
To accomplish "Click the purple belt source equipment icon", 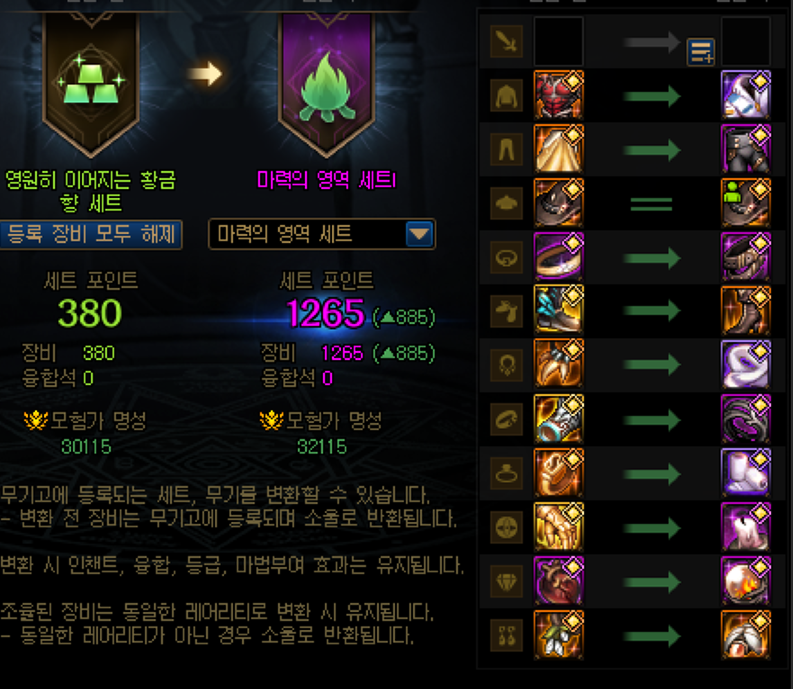I will [558, 257].
